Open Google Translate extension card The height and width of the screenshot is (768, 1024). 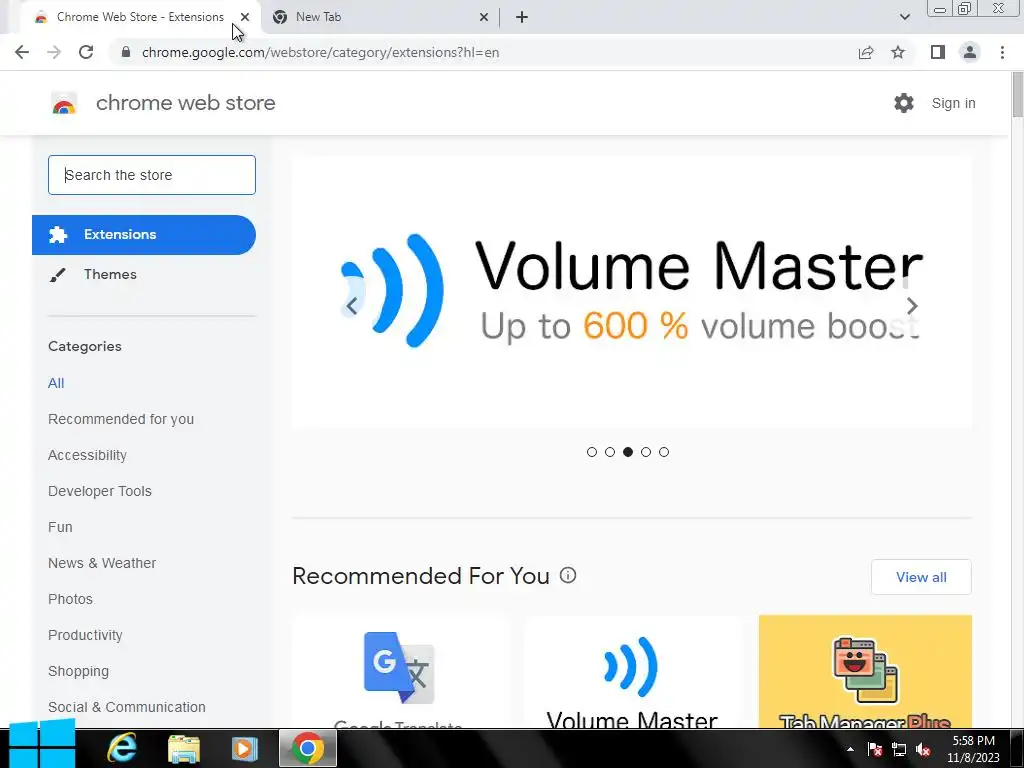[x=398, y=673]
